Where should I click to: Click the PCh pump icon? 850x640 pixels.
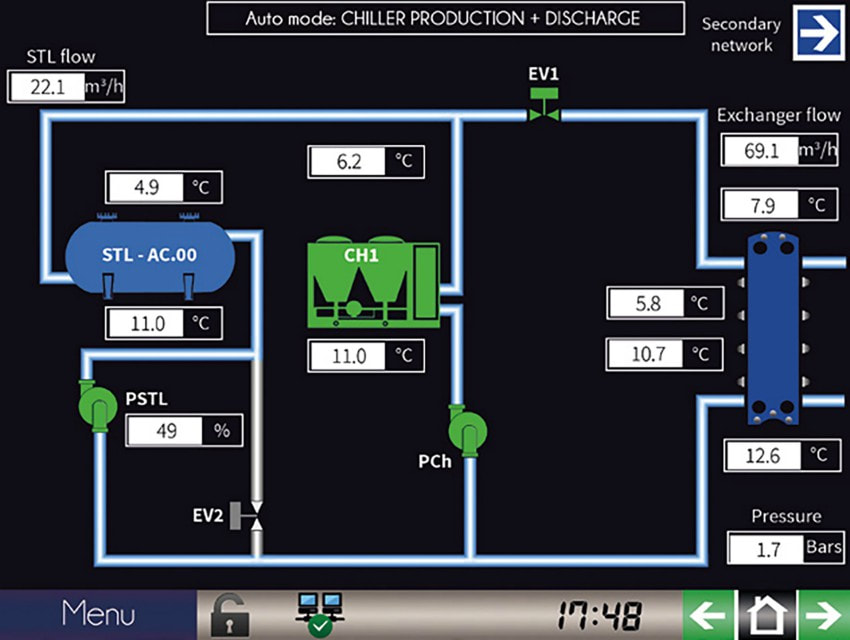point(465,430)
